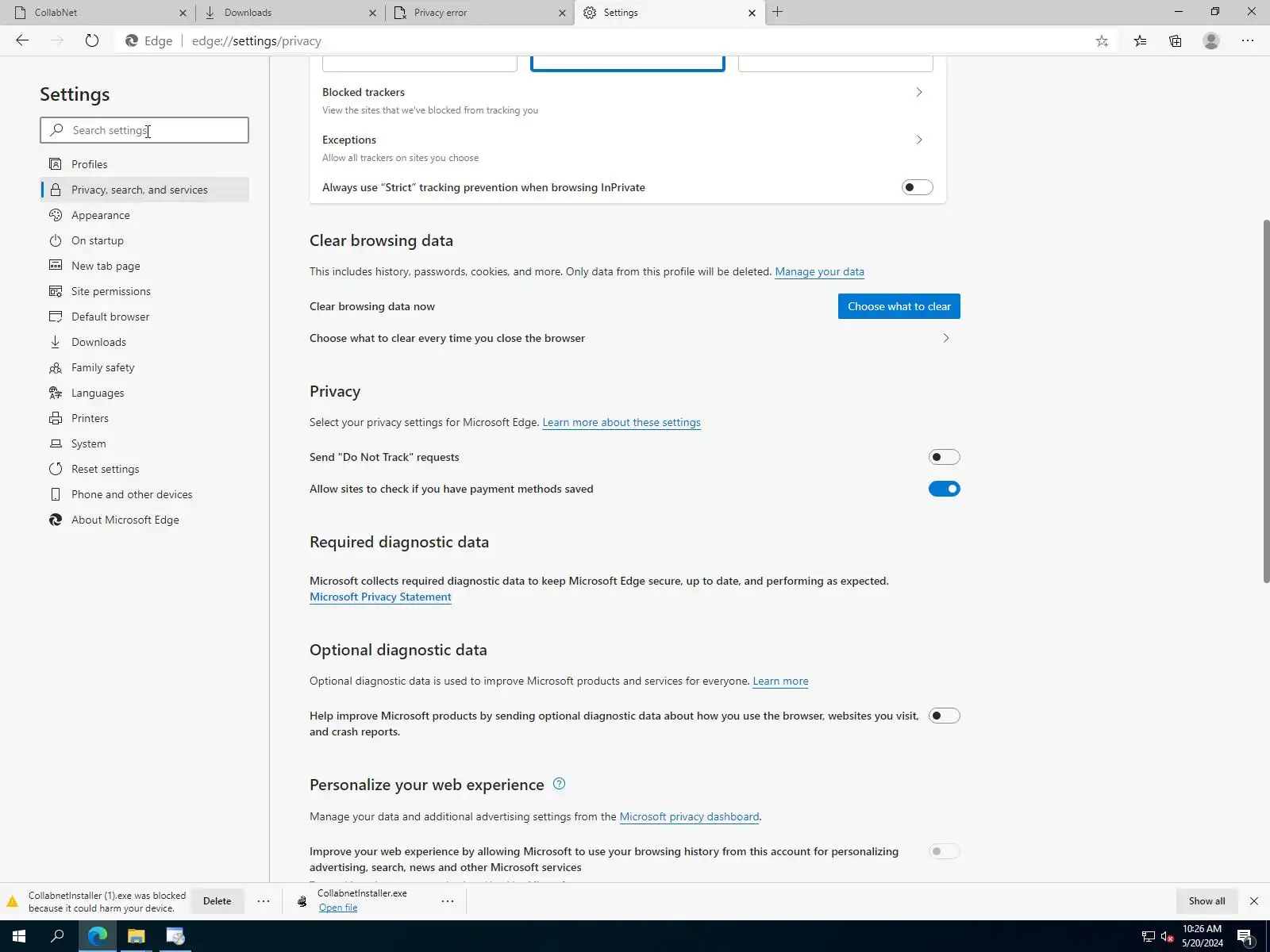Disable Allow sites to check payment methods
1270x952 pixels.
click(x=945, y=489)
